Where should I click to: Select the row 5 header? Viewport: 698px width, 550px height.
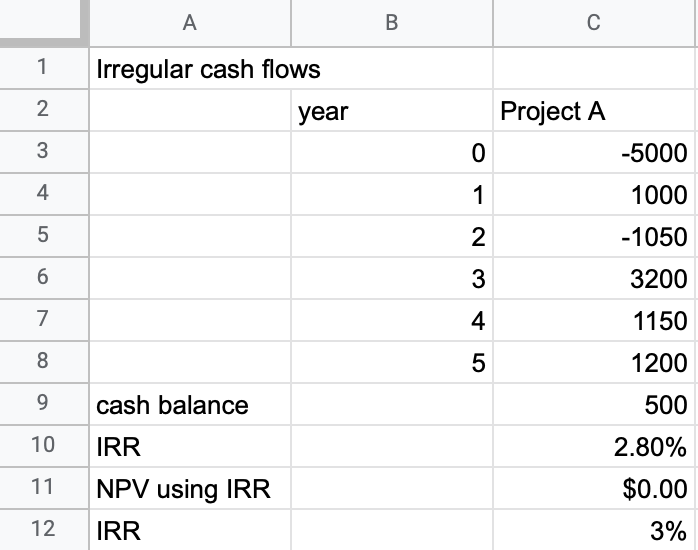[44, 235]
